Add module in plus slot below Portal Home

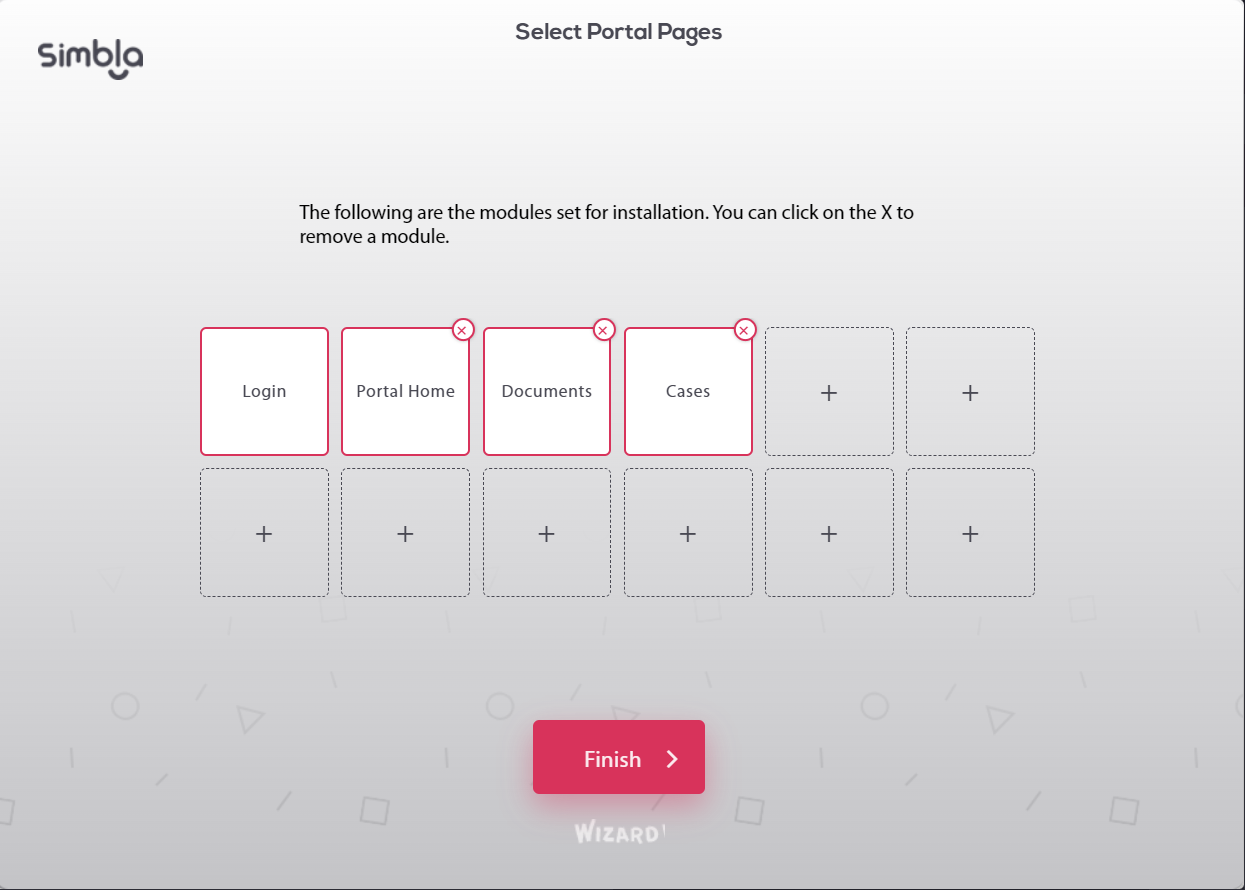coord(405,533)
